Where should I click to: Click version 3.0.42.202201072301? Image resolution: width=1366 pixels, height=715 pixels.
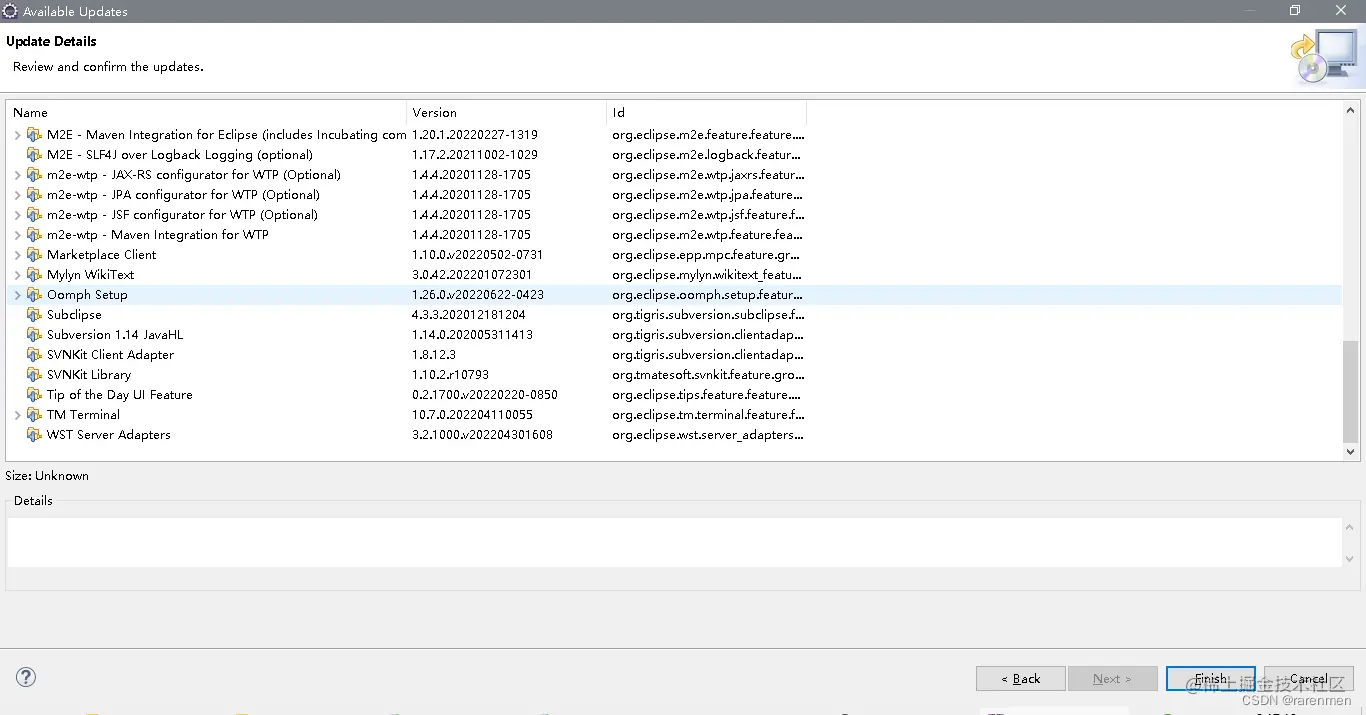tap(472, 275)
